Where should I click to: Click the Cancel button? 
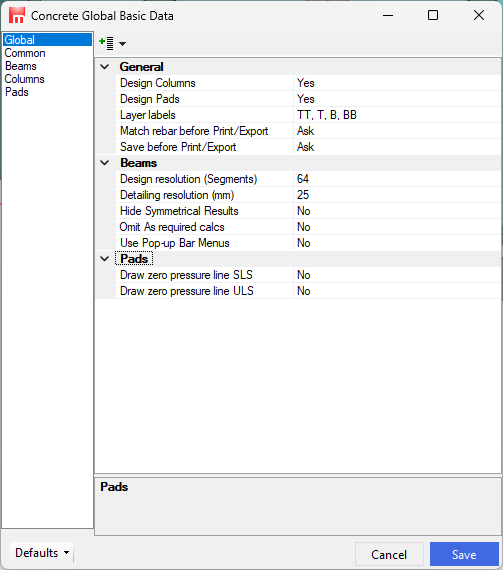tap(389, 554)
